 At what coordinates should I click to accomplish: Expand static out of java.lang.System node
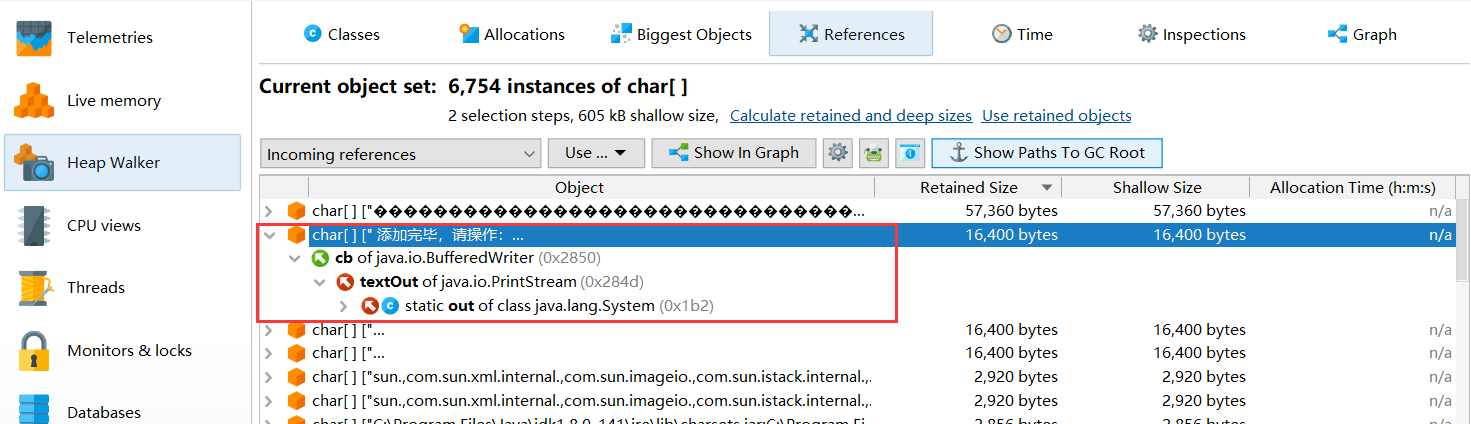pos(344,306)
